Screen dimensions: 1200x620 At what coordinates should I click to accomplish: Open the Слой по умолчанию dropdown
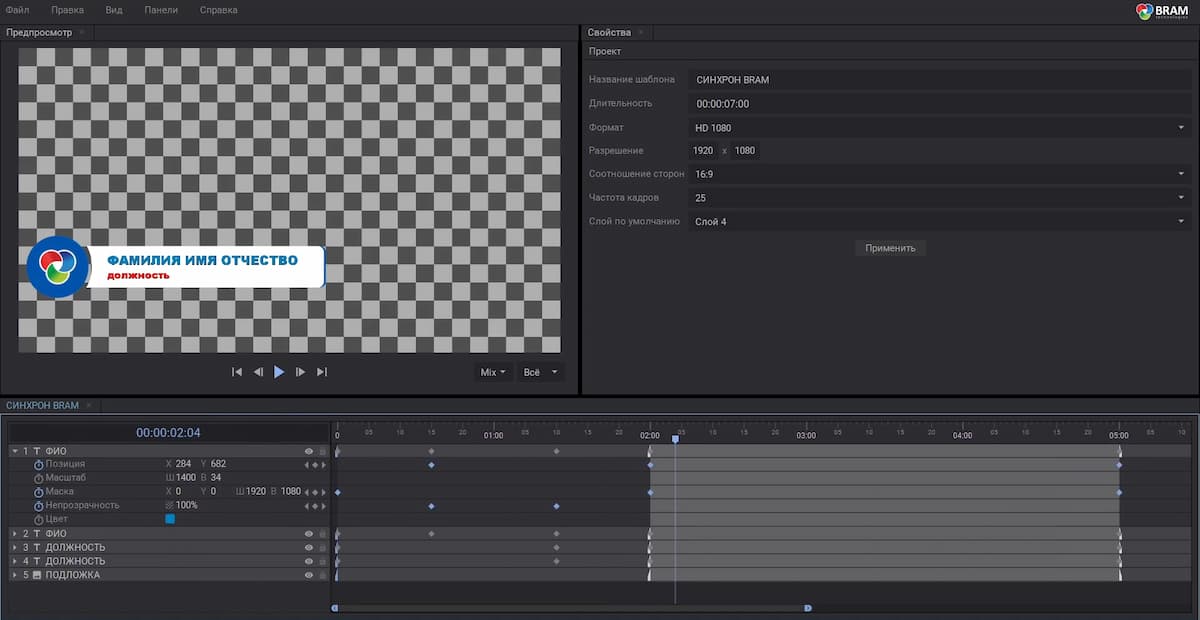(x=939, y=221)
